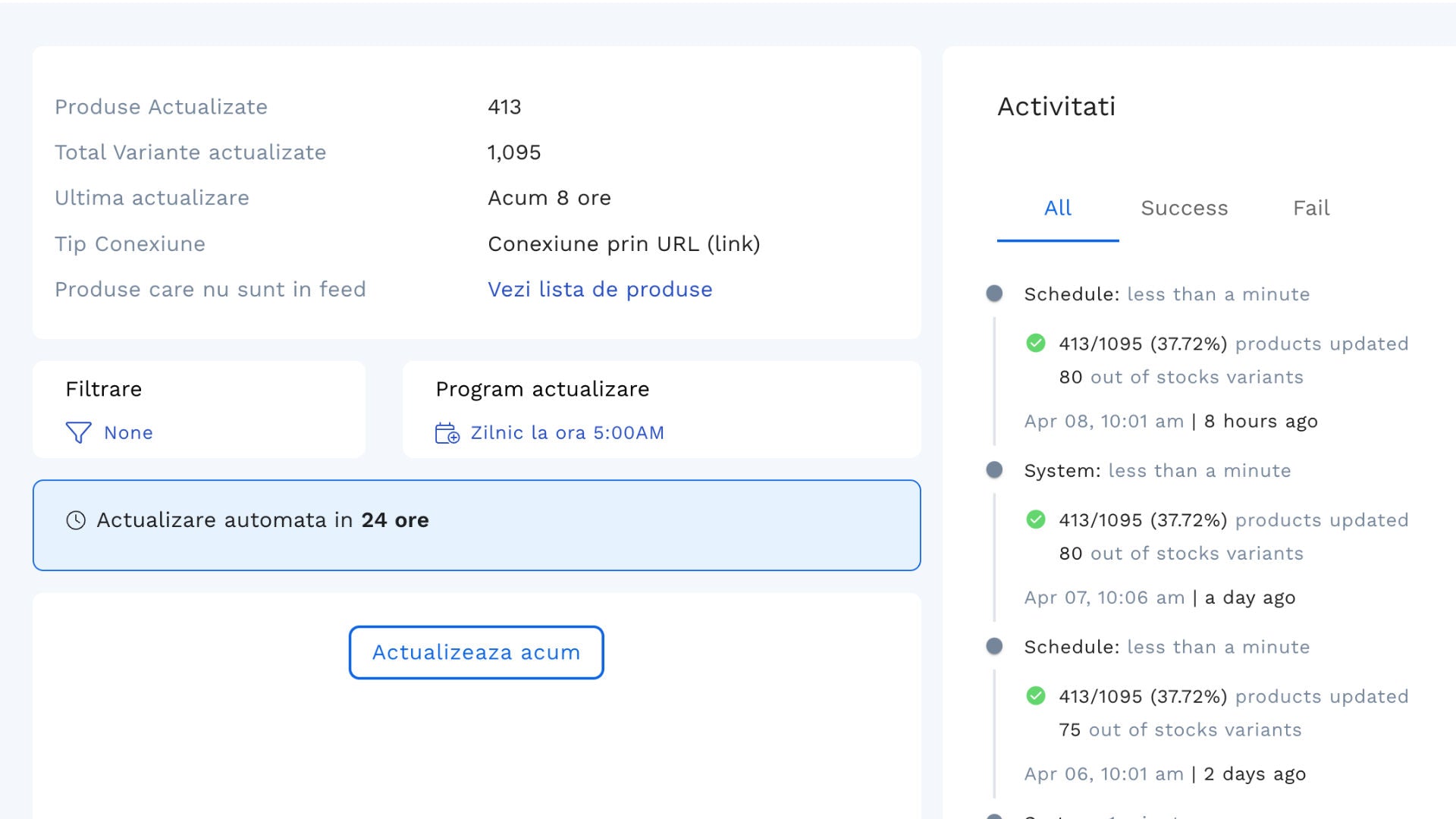
Task: Edit the Zilnic la ora 5:00AM schedule
Action: 566,433
